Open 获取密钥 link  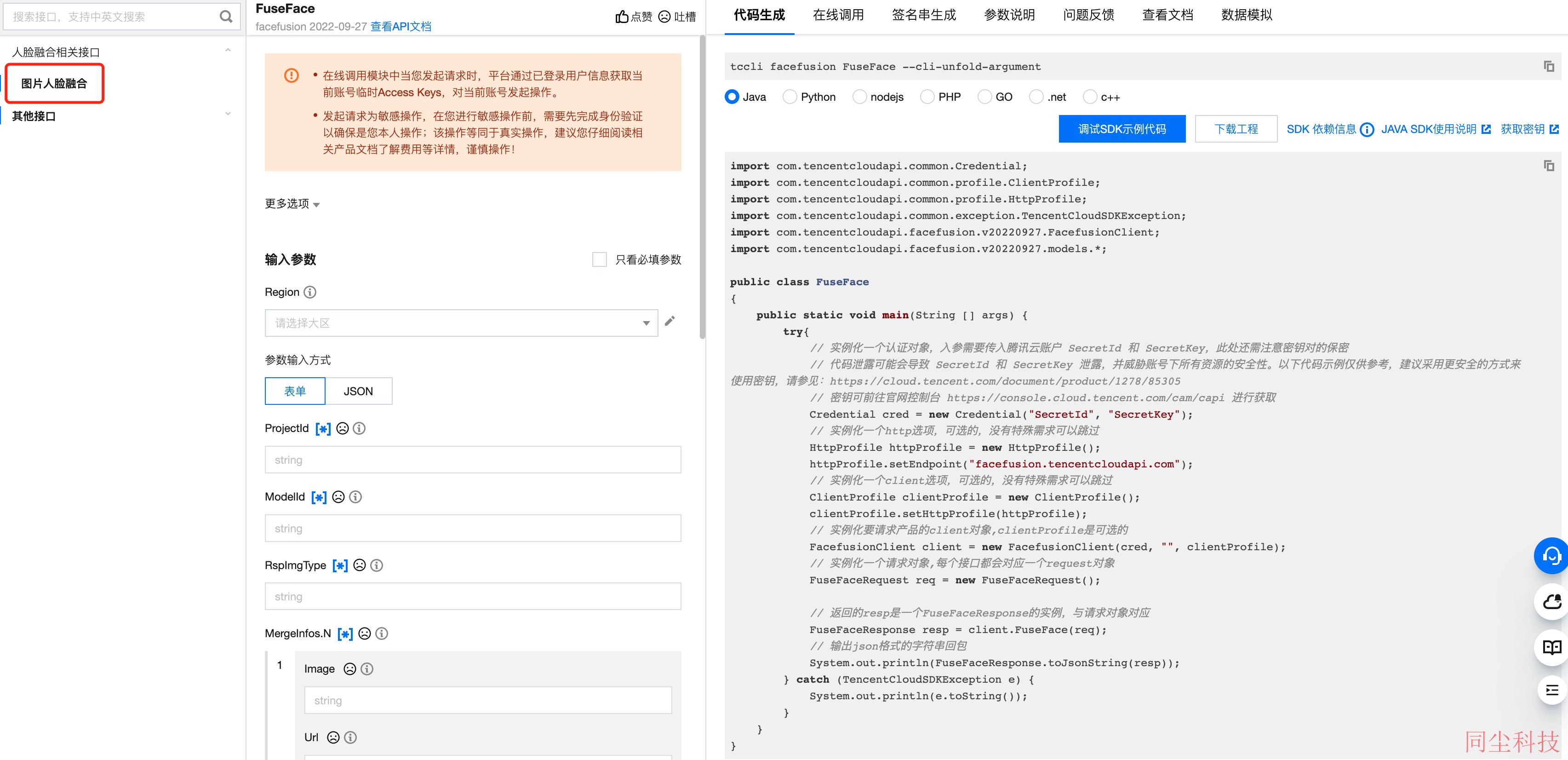point(1530,129)
